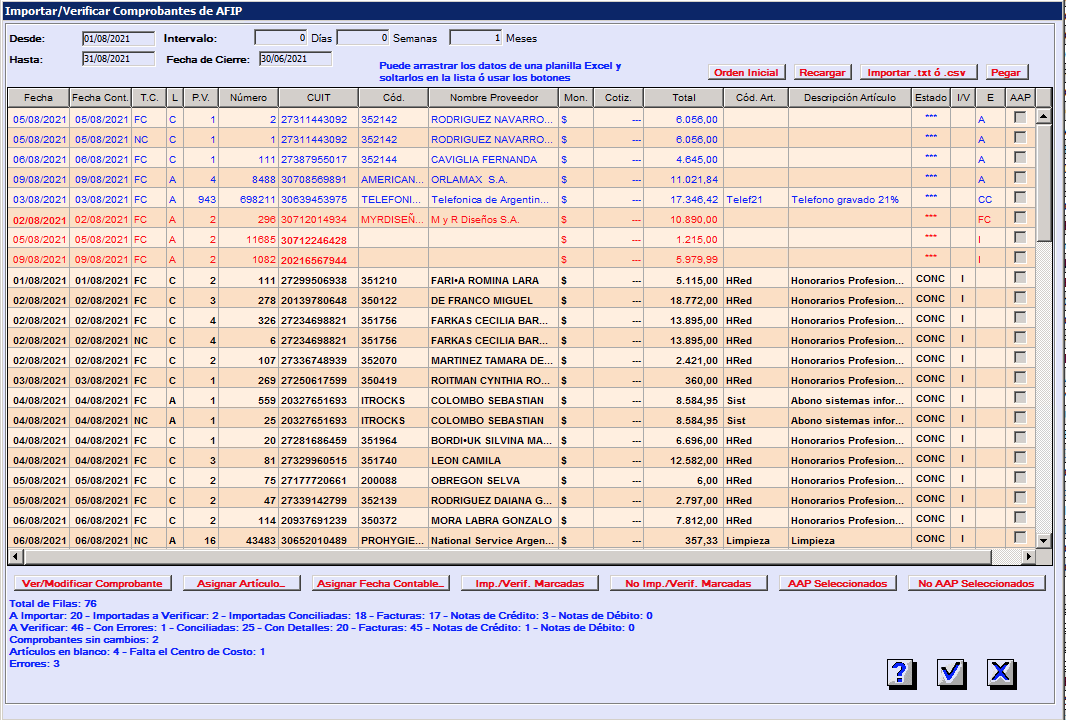Focus the Fecha de Cierre field
This screenshot has width=1066, height=720.
coord(295,59)
